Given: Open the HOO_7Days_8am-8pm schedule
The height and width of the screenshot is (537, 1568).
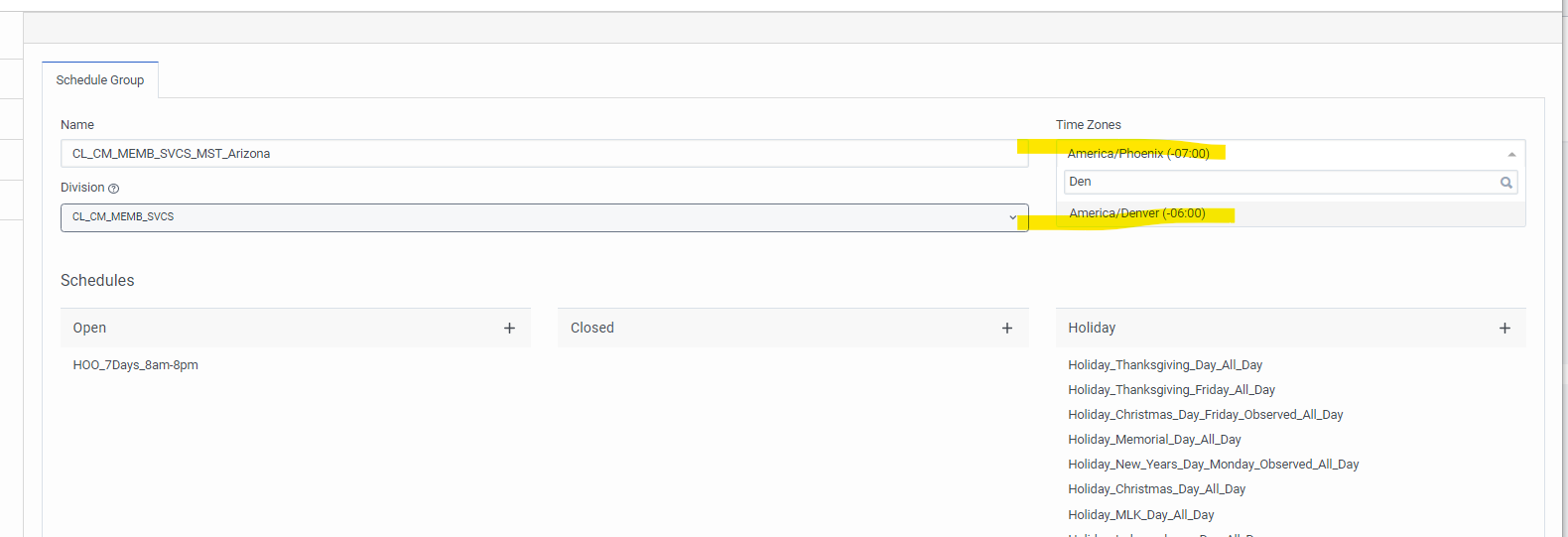Looking at the screenshot, I should (x=136, y=365).
